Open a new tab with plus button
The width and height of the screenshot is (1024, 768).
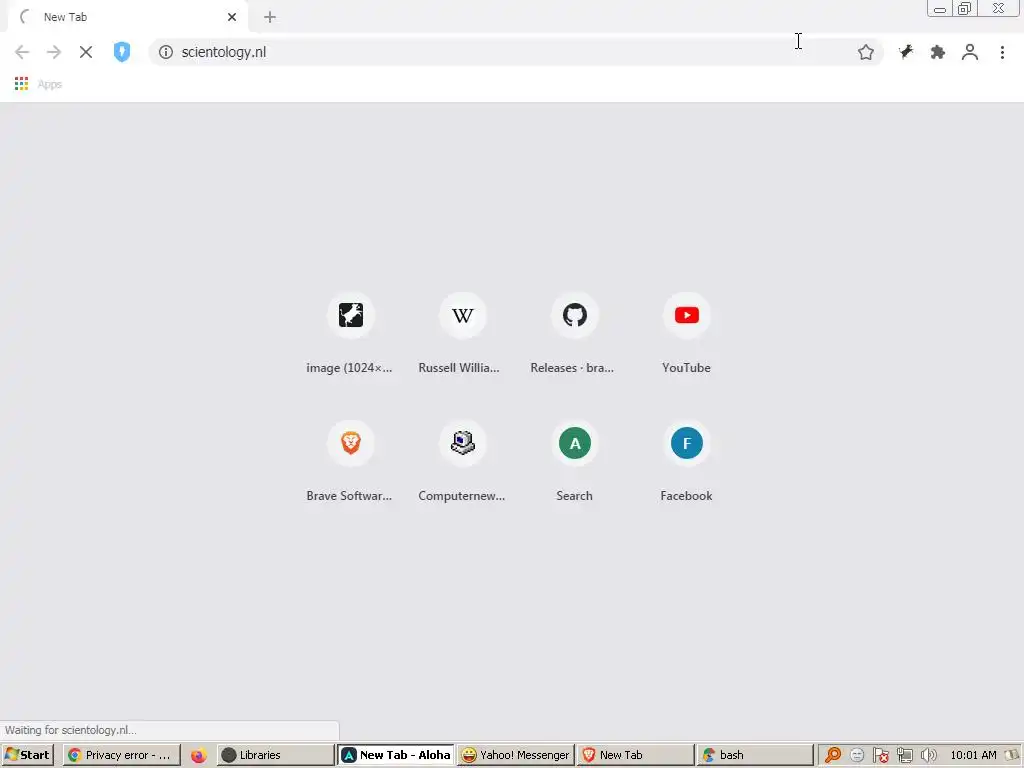pos(270,18)
